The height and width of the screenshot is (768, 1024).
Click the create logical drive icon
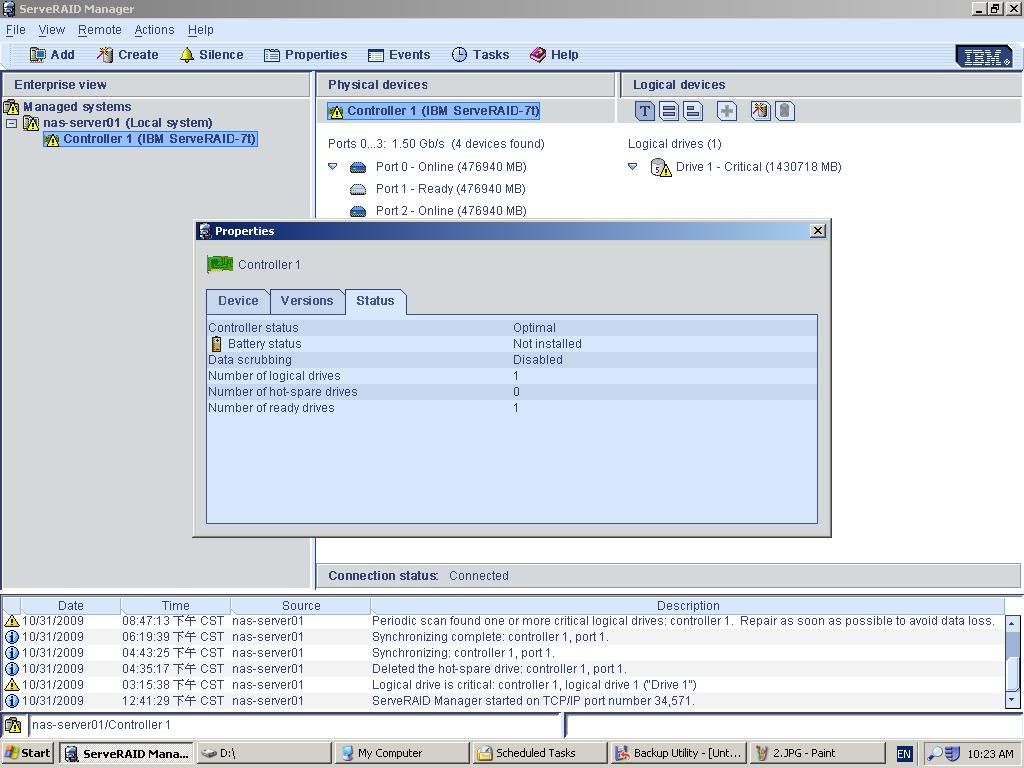click(760, 111)
